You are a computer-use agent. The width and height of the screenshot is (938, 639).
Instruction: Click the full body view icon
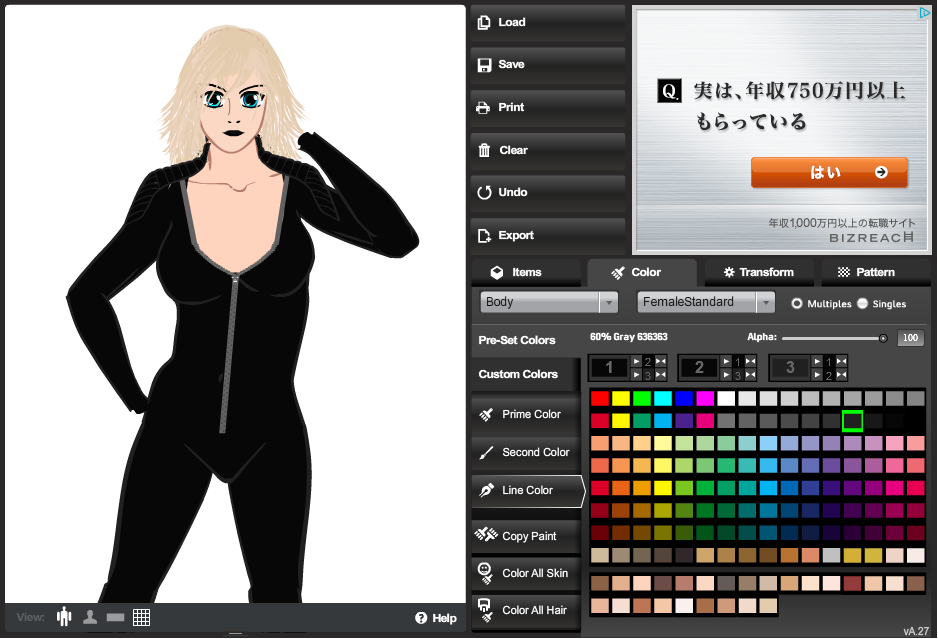[x=65, y=617]
